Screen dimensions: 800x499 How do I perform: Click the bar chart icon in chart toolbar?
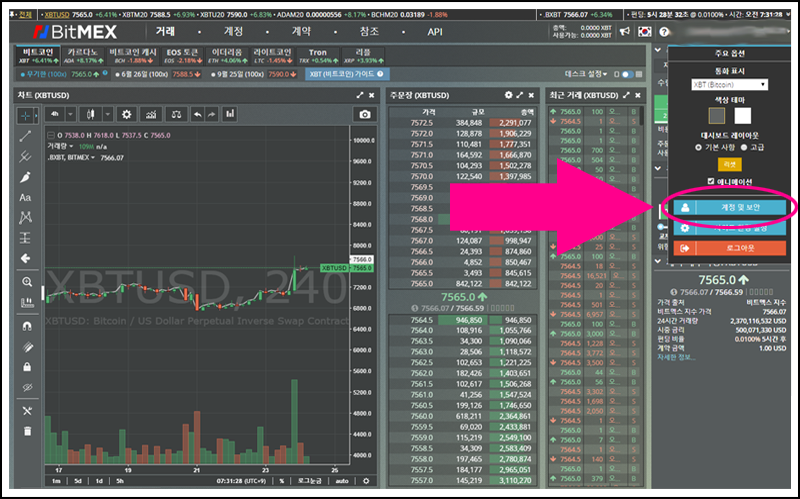pyautogui.click(x=230, y=114)
